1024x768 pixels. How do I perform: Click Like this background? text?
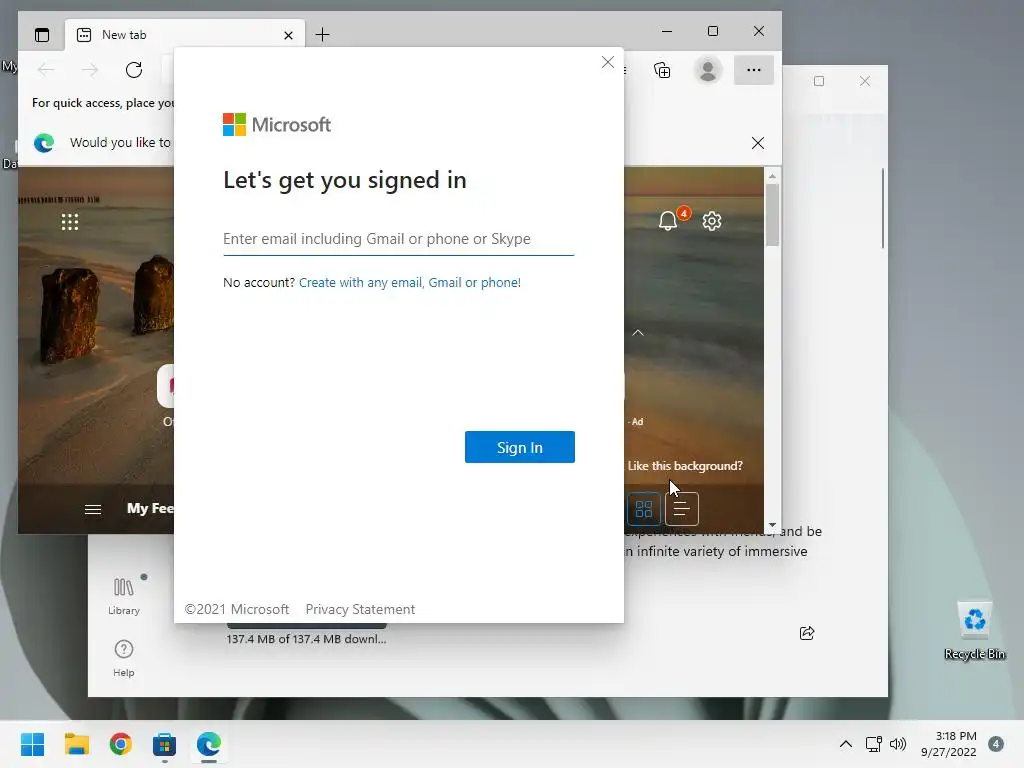[685, 466]
